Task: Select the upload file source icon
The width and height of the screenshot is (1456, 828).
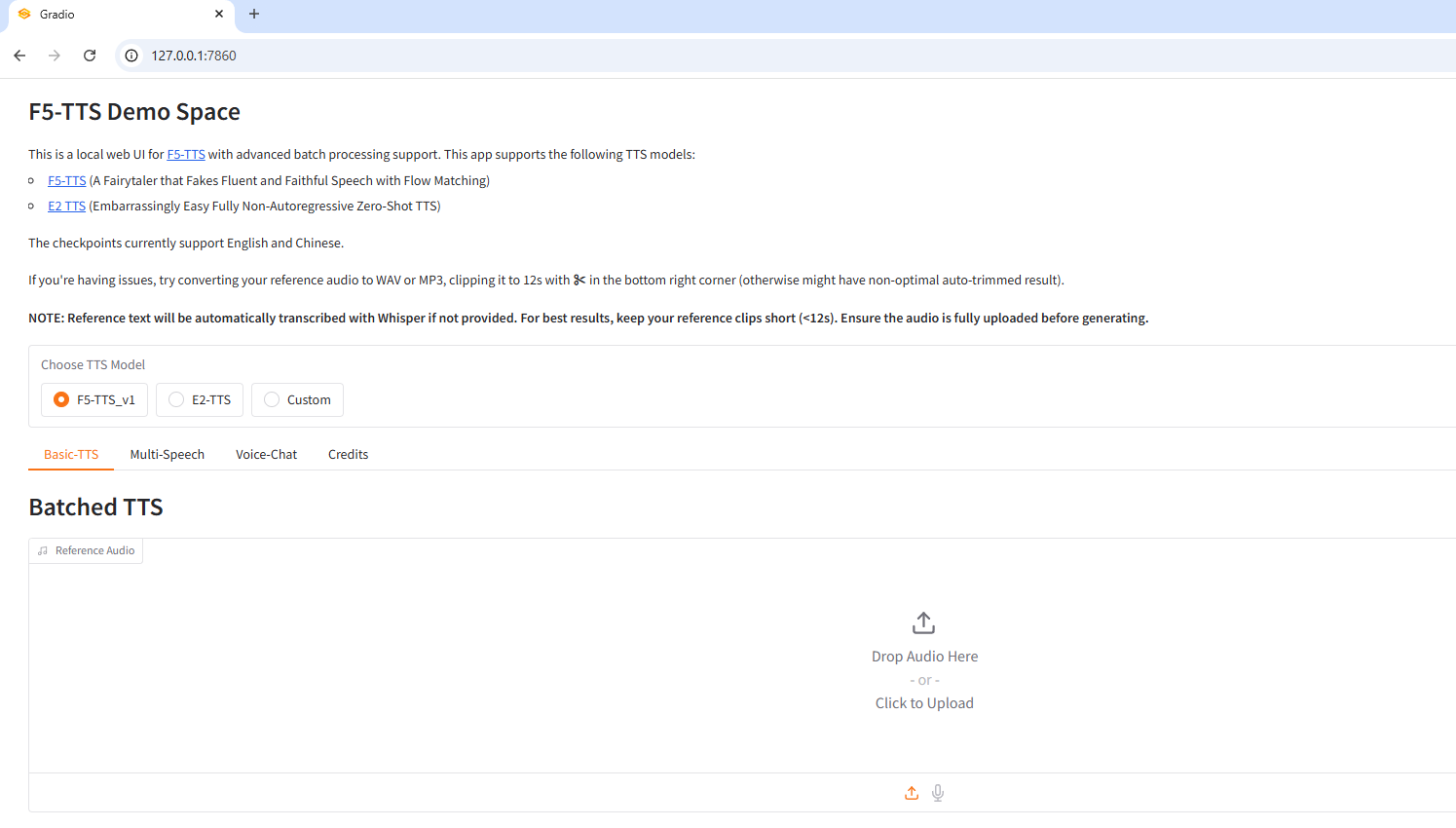Action: pyautogui.click(x=912, y=793)
